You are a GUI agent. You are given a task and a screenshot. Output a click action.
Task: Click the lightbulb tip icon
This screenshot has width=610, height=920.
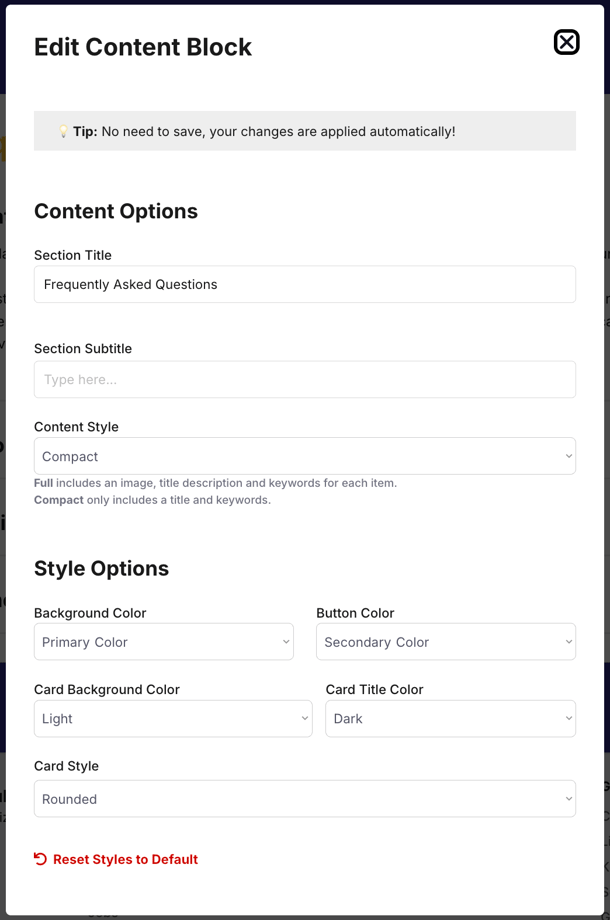point(63,131)
